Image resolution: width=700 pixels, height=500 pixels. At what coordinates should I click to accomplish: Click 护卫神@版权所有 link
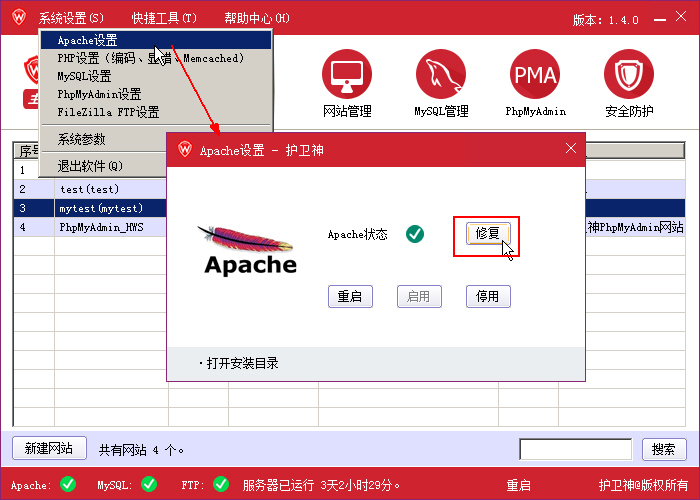[643, 485]
